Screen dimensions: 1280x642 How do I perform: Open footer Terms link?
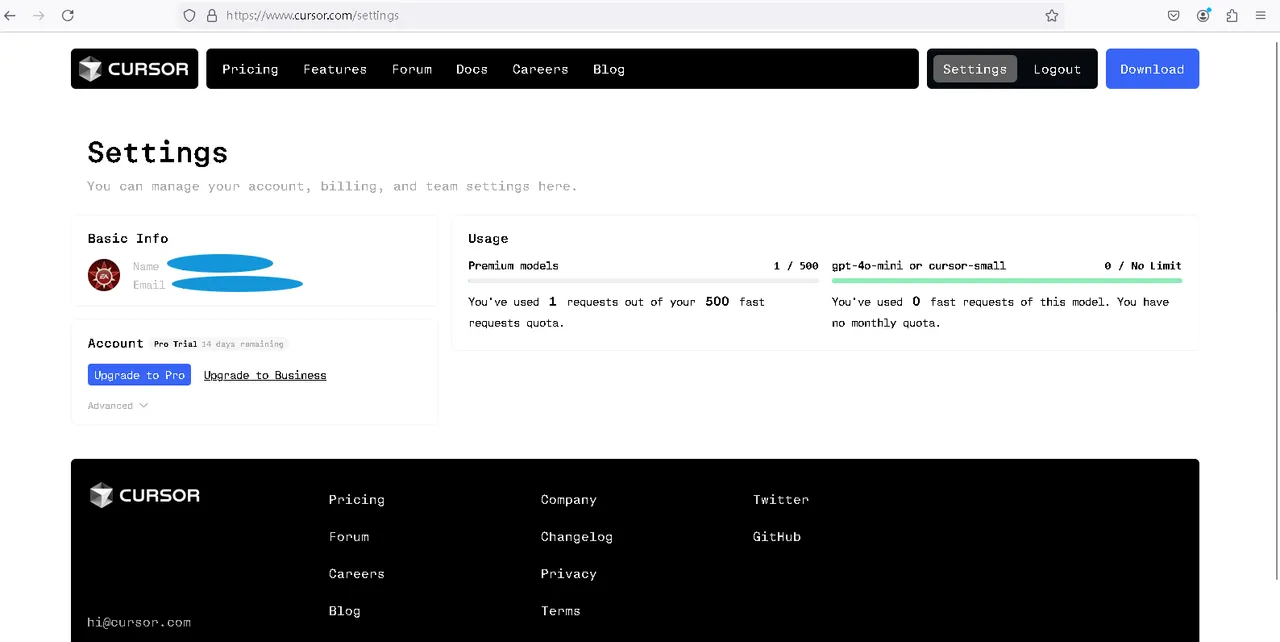click(x=561, y=611)
